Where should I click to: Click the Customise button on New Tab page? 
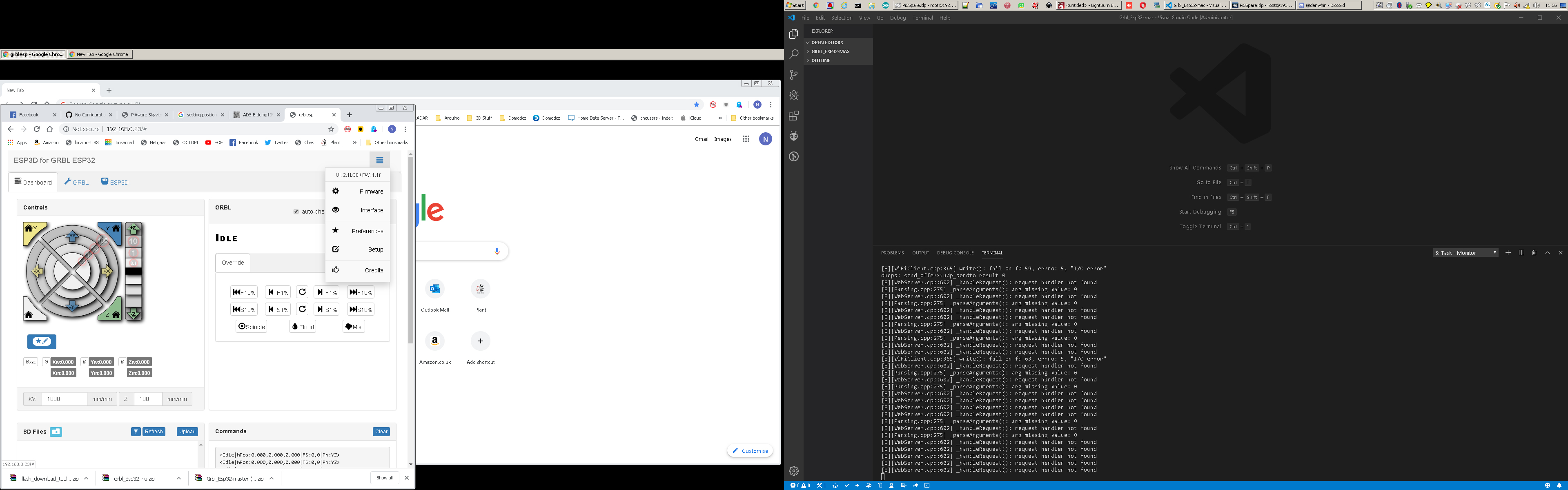pos(750,451)
